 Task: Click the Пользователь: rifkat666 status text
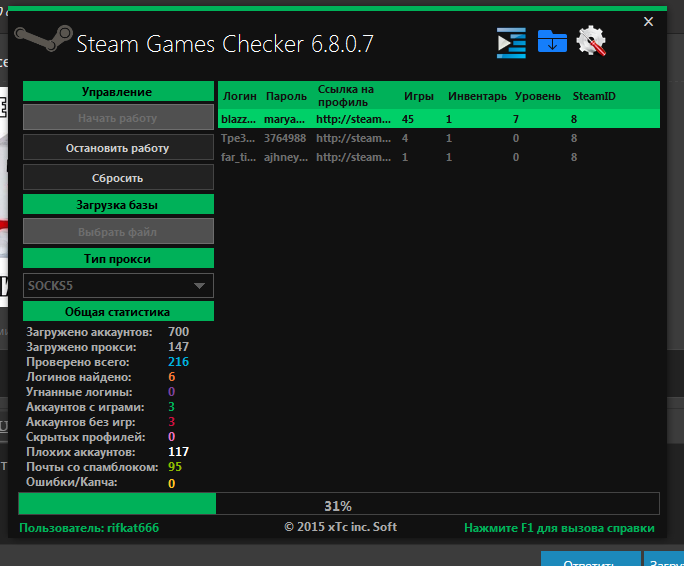point(89,528)
